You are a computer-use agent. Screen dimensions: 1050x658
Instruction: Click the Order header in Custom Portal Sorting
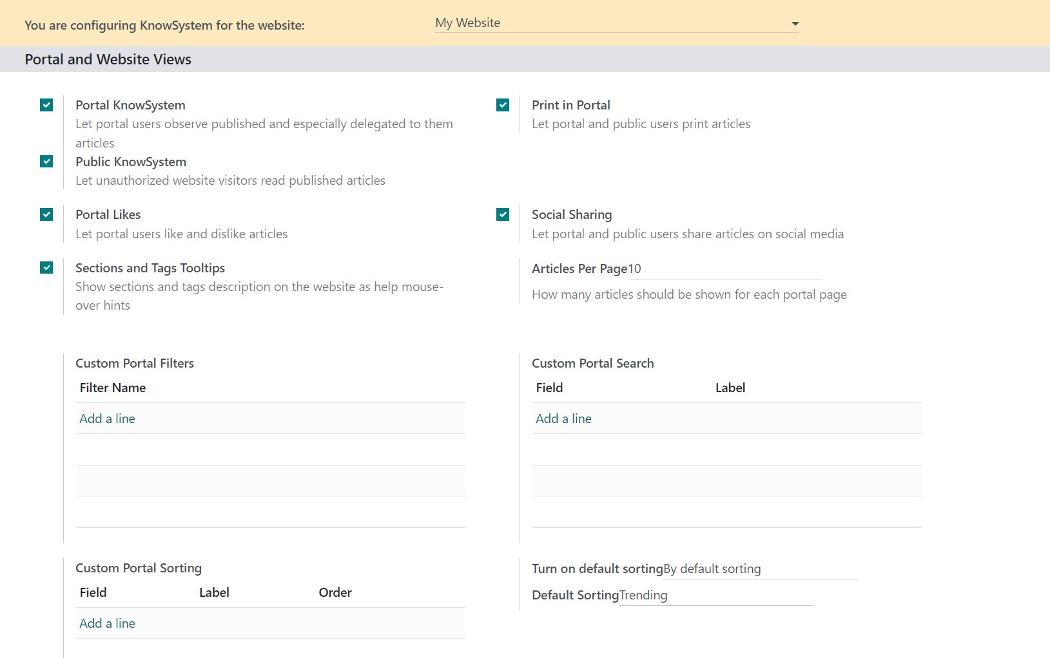click(x=335, y=592)
